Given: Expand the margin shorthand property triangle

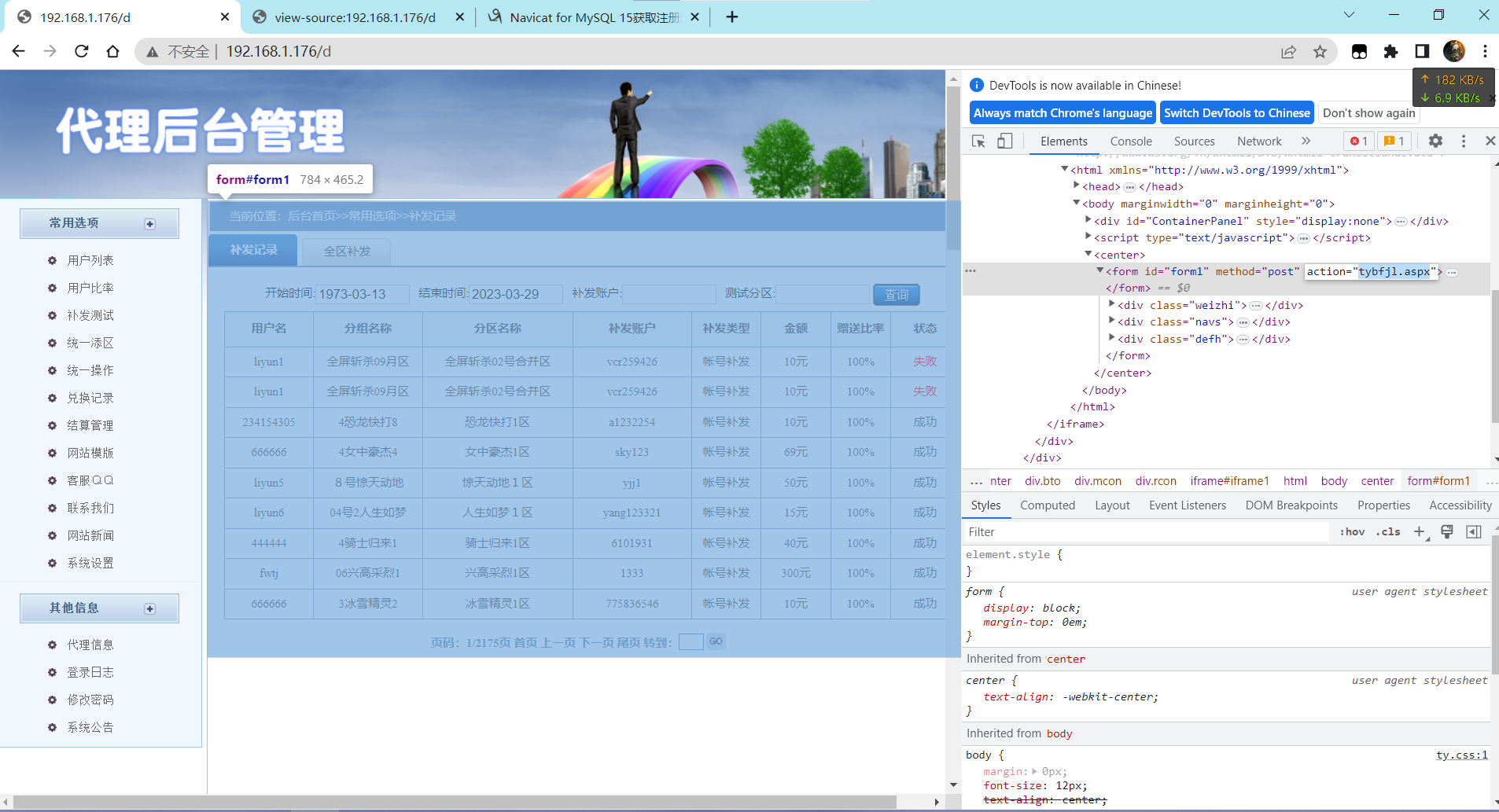Looking at the screenshot, I should (1034, 771).
